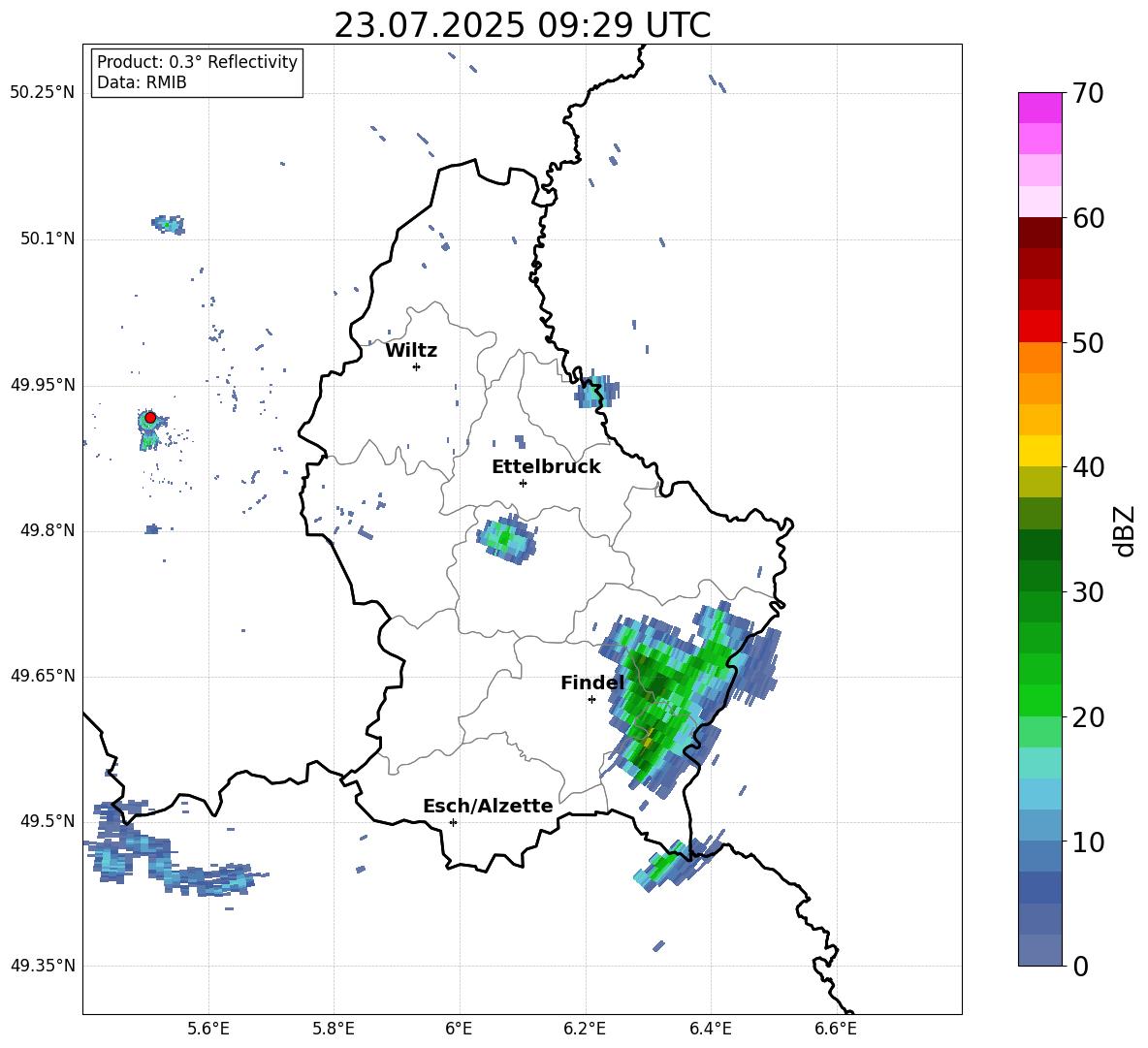Click the 60 value on colorbar
The width and height of the screenshot is (1148, 1048).
pos(1088,218)
